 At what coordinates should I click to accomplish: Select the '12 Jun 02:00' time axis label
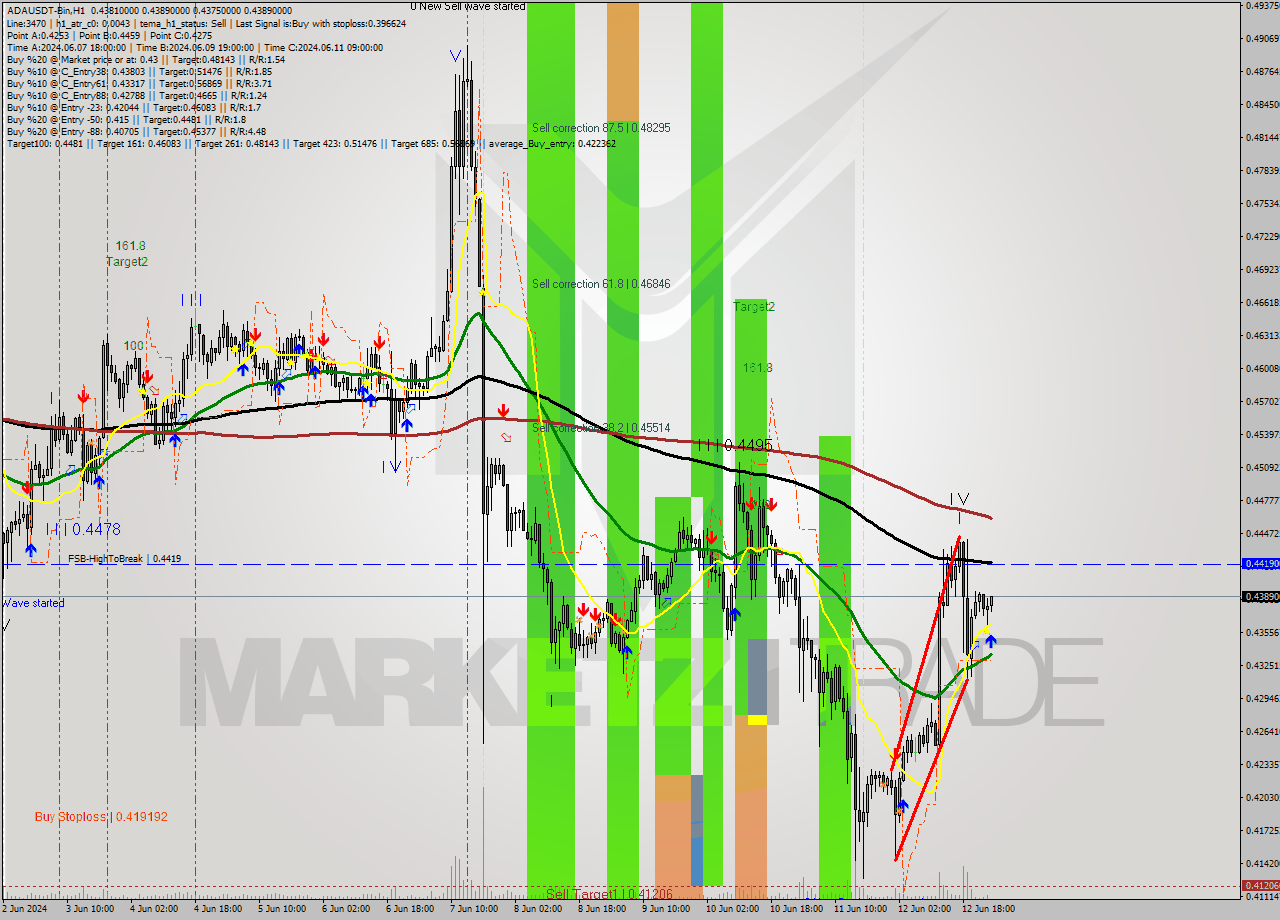(924, 909)
